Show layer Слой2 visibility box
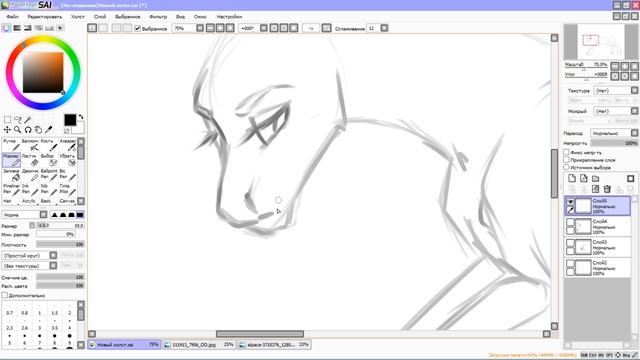640x360 pixels. pos(570,264)
